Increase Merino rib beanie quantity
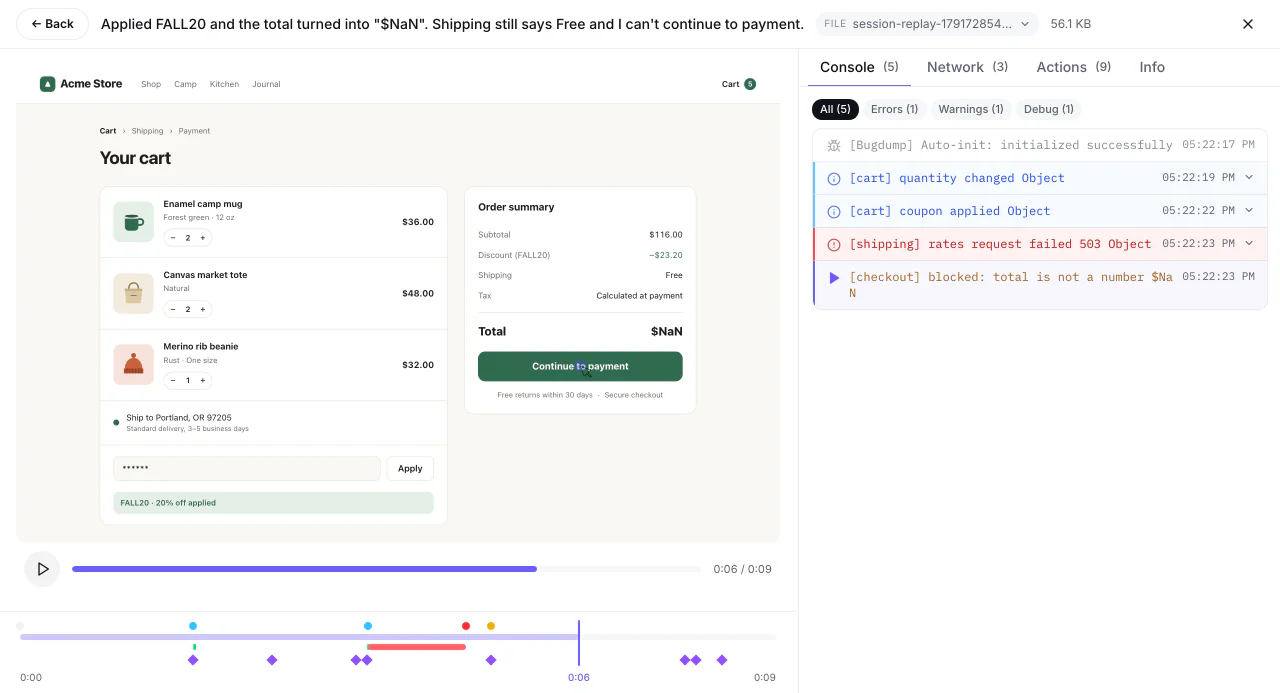Viewport: 1280px width, 693px height. tap(203, 380)
